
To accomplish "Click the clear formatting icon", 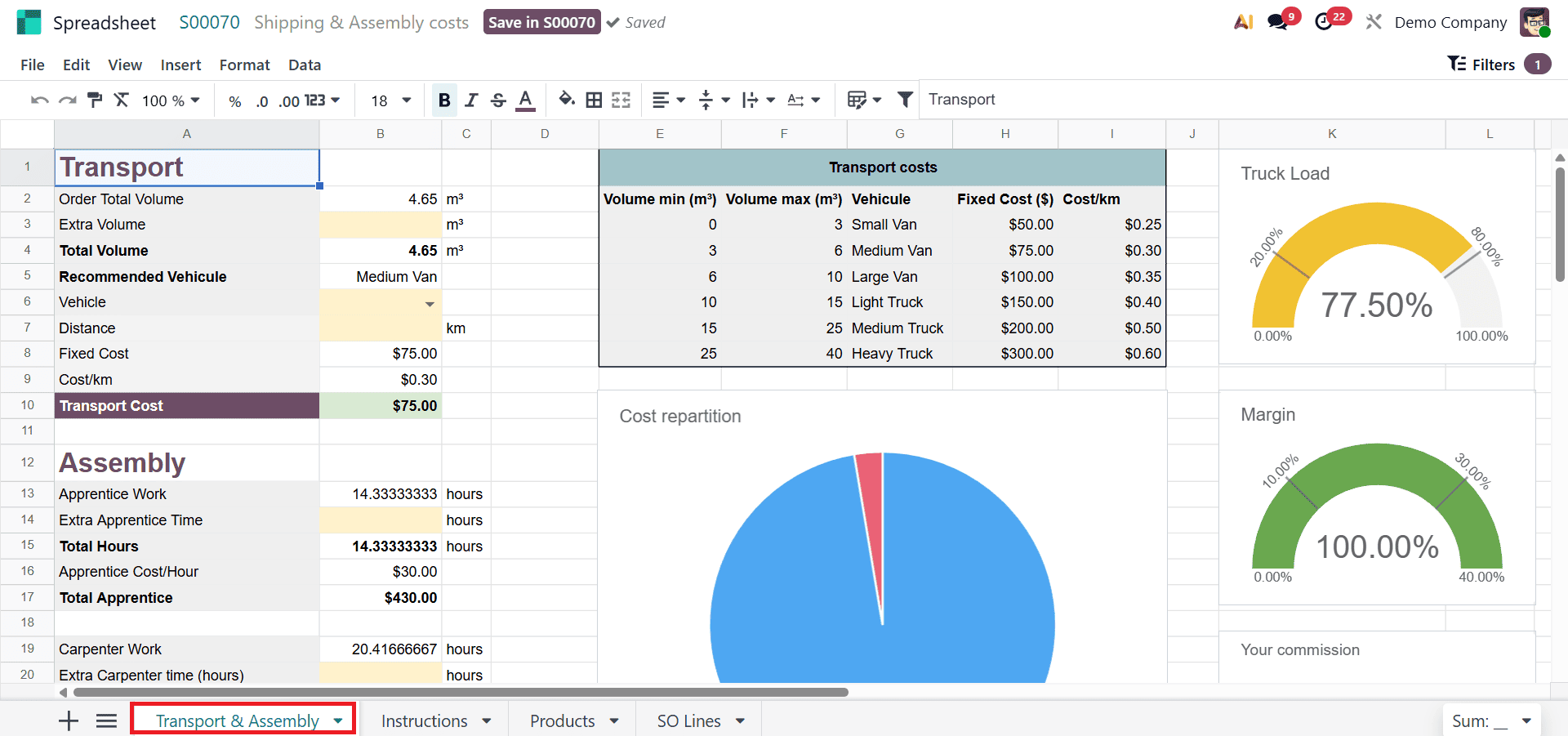I will click(121, 100).
